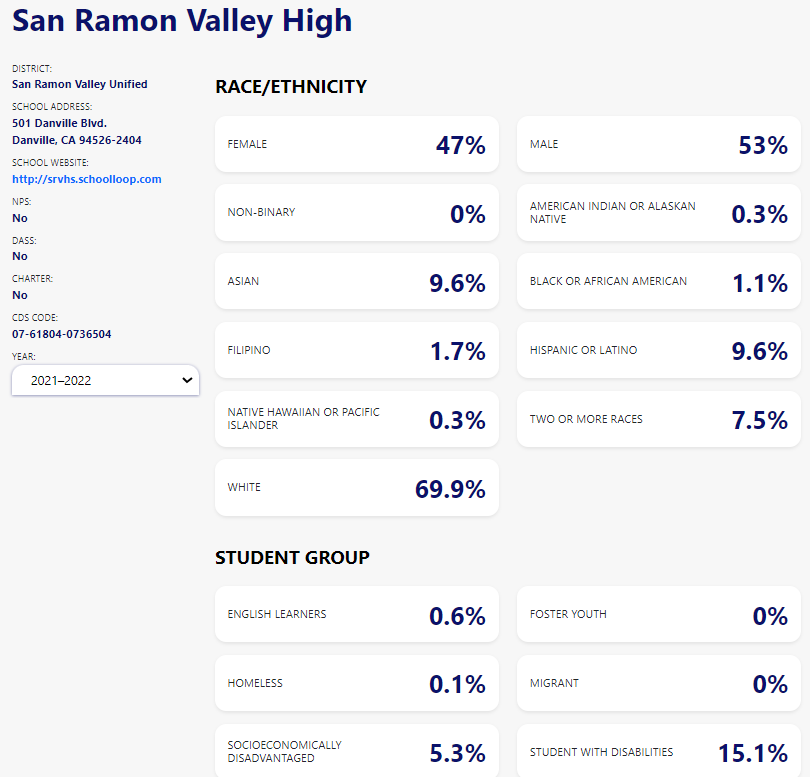Open the 2021–2022 year dropdown

click(105, 380)
